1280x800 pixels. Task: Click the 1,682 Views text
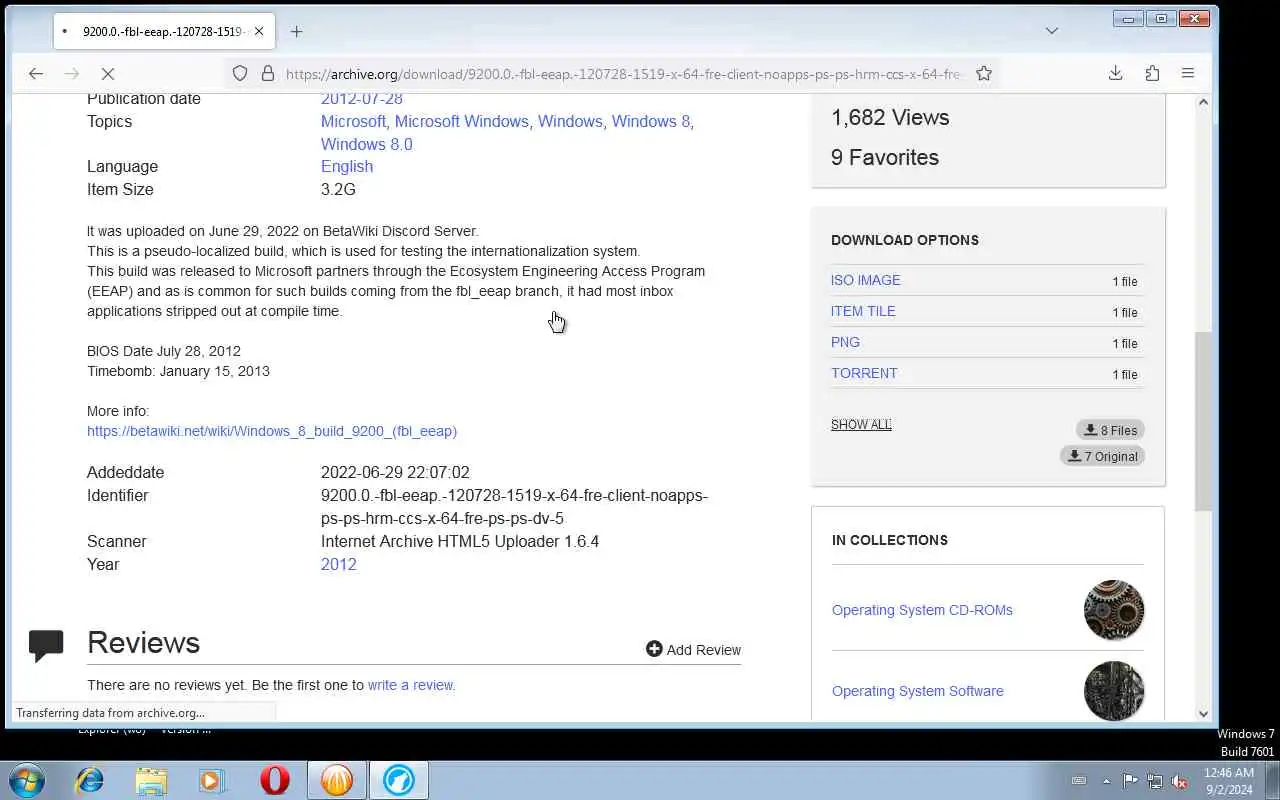(890, 117)
